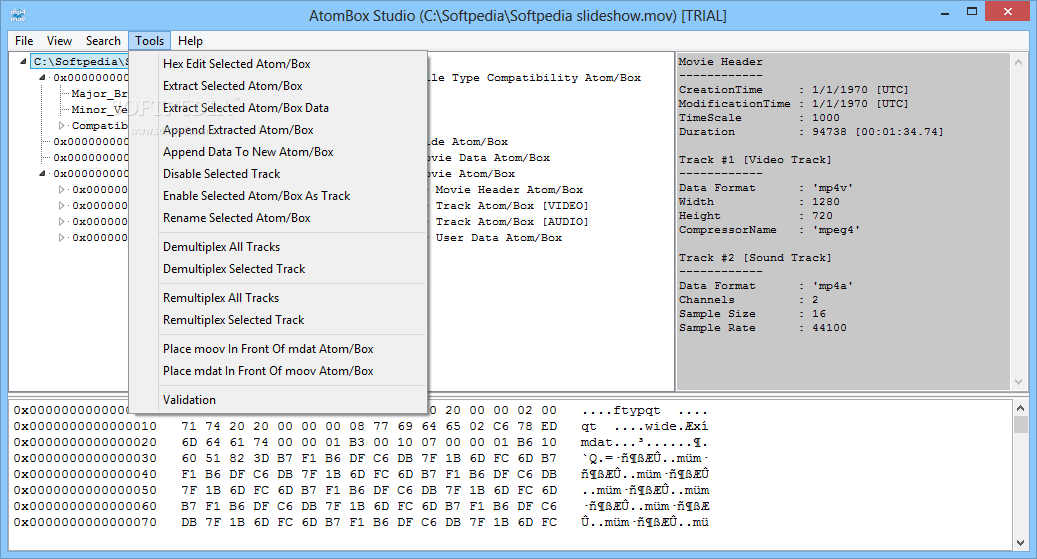
Task: Click the Width value 1280
Action: 825,202
